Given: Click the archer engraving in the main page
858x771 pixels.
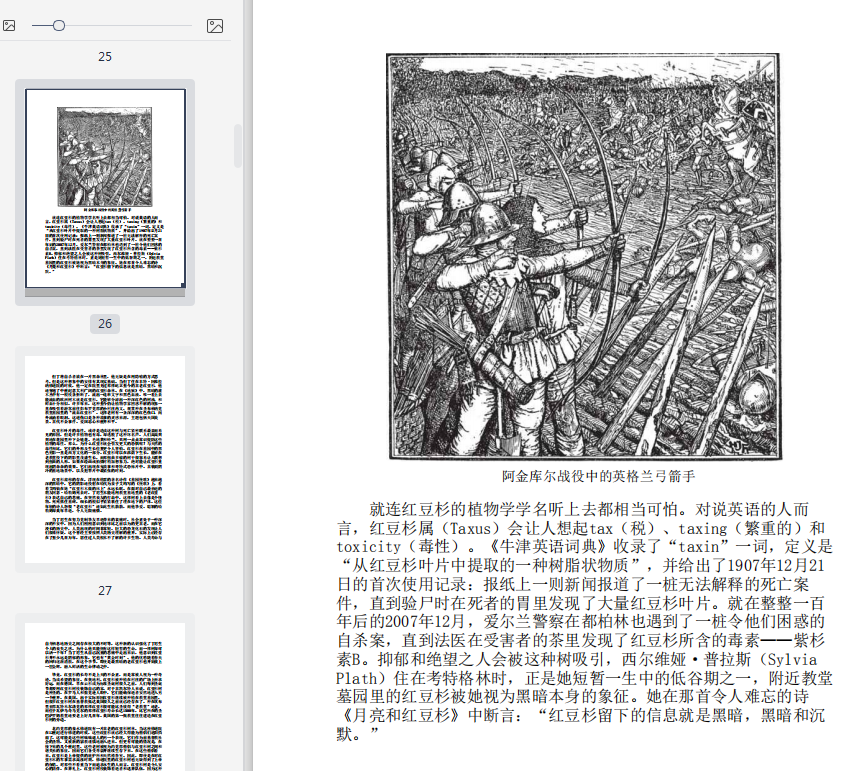Looking at the screenshot, I should coord(583,256).
